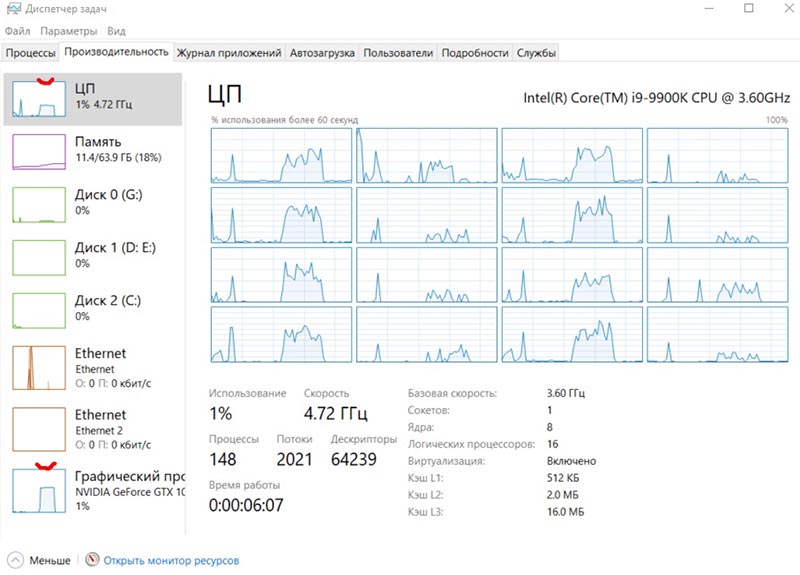This screenshot has width=800, height=575.
Task: Click the Скорость 4.72 ГГц value
Action: 336,413
